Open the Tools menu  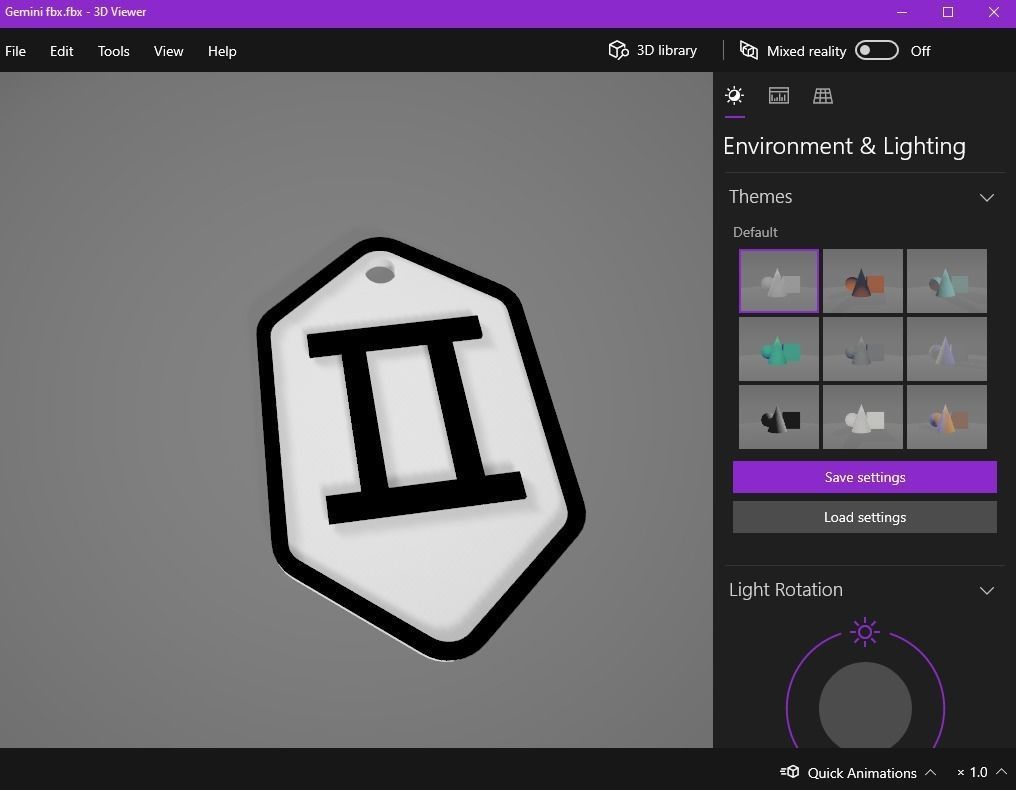pos(113,51)
